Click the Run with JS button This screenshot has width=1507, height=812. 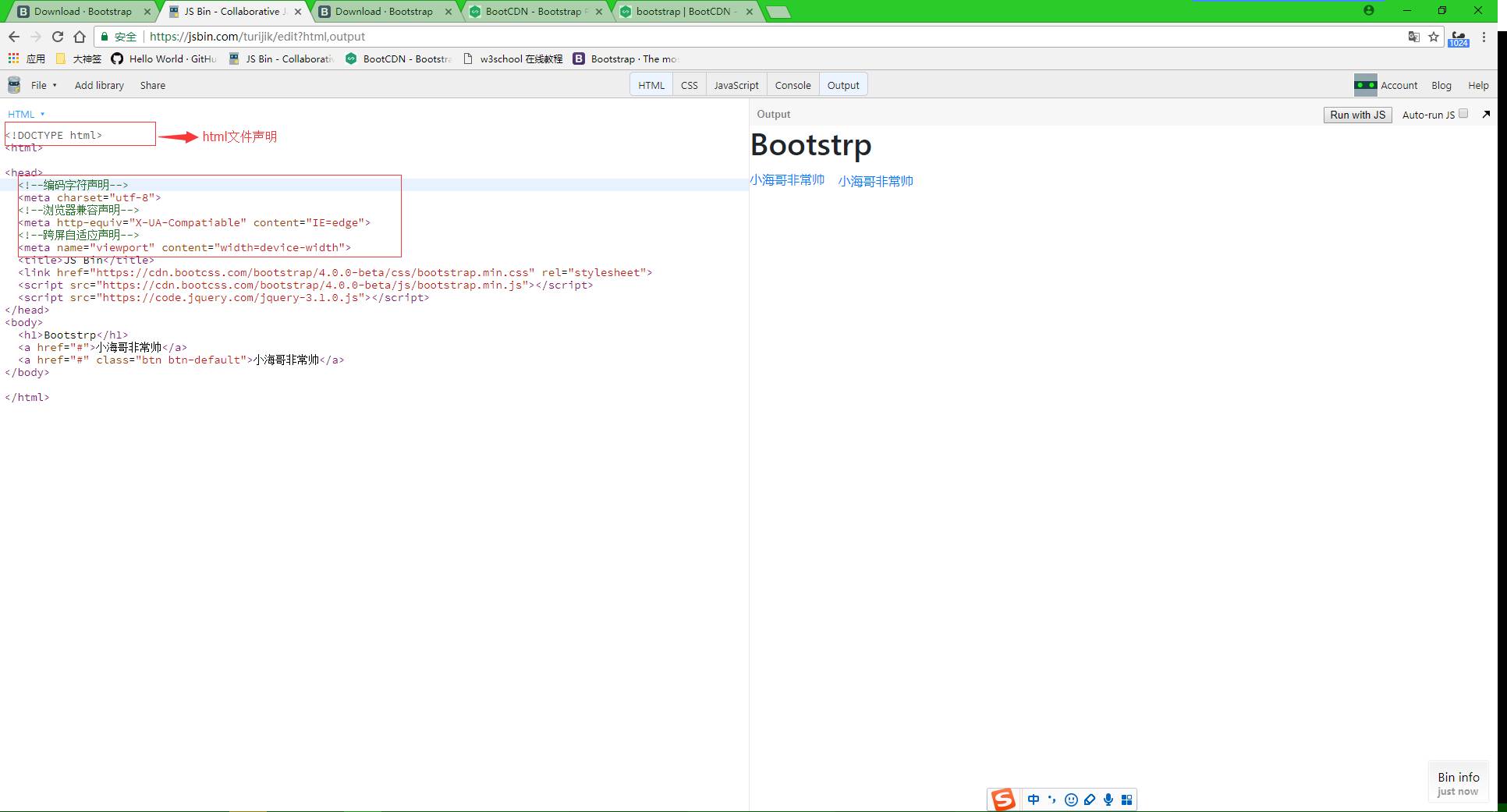click(1357, 115)
